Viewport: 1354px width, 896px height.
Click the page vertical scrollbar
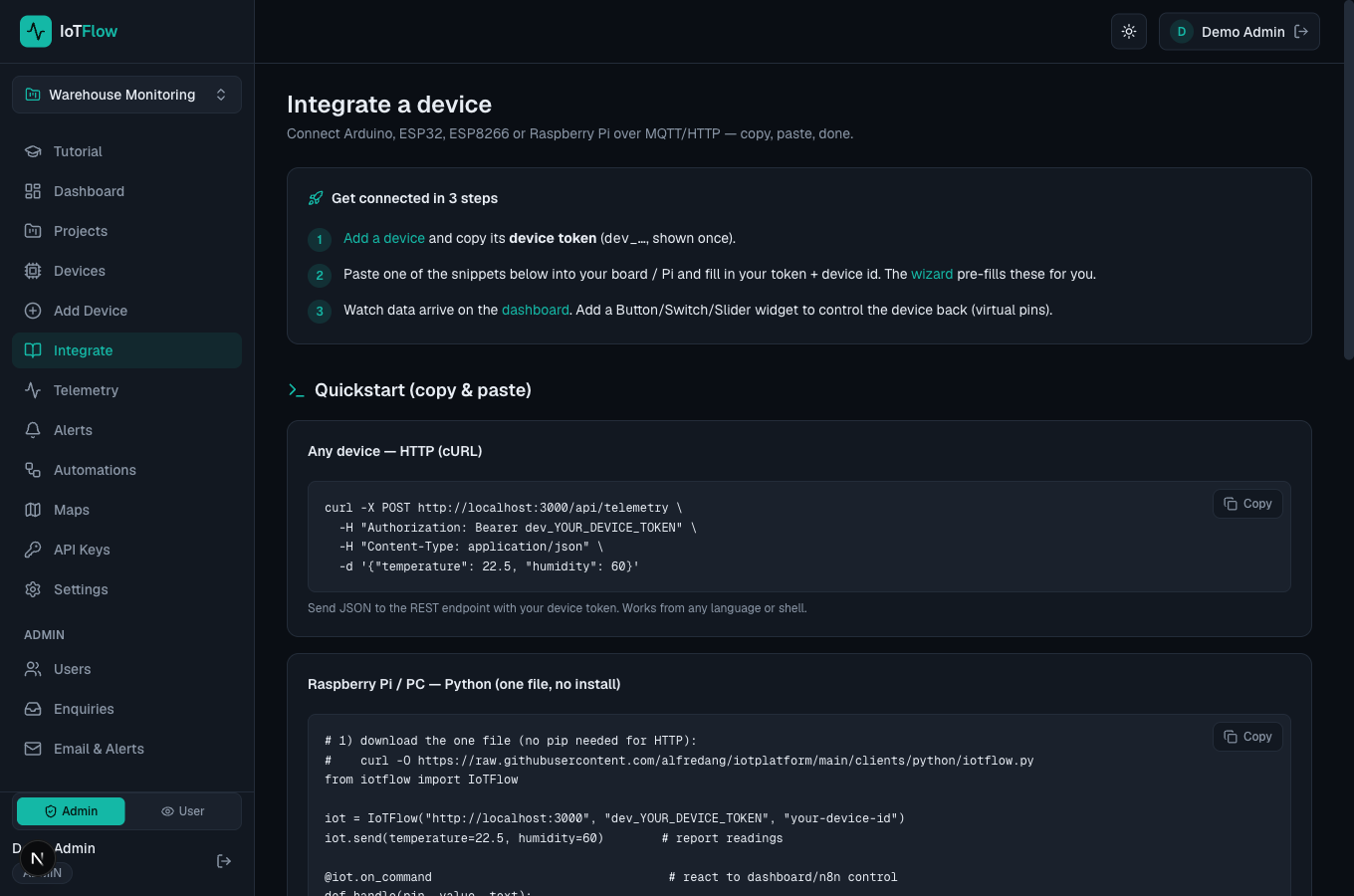point(1349,179)
